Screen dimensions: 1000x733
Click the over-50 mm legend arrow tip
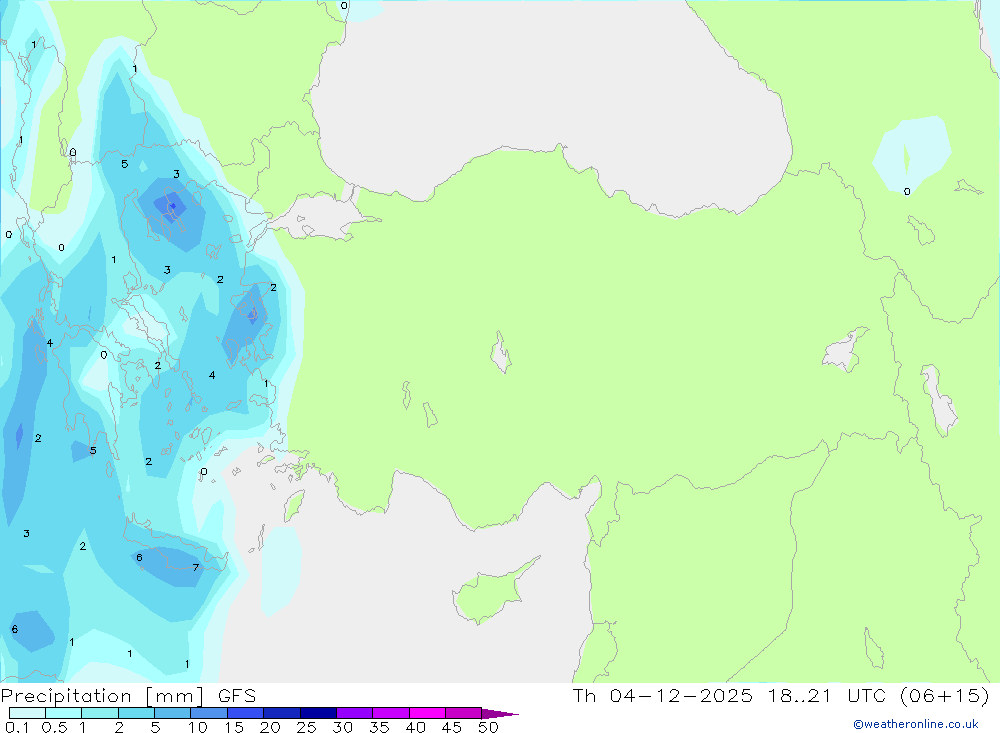coord(500,714)
